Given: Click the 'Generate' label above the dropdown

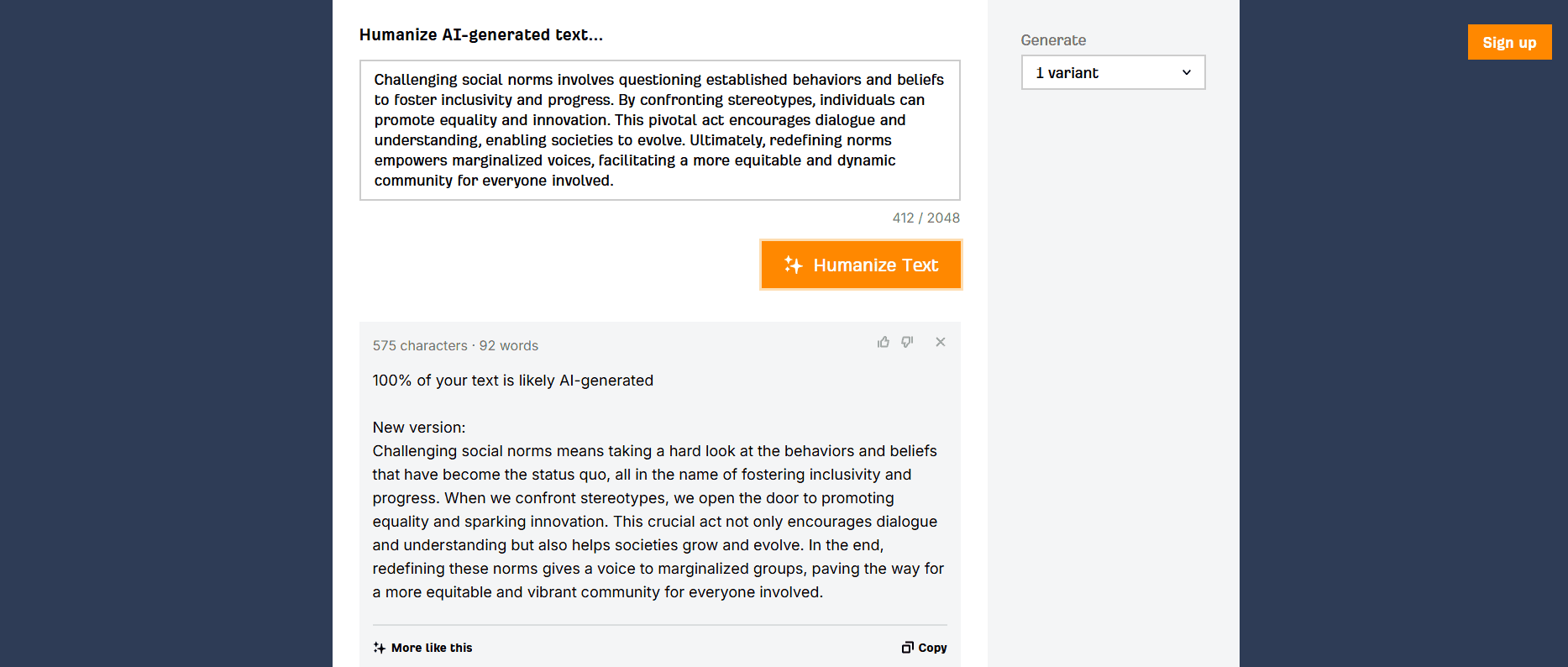Looking at the screenshot, I should [1053, 40].
